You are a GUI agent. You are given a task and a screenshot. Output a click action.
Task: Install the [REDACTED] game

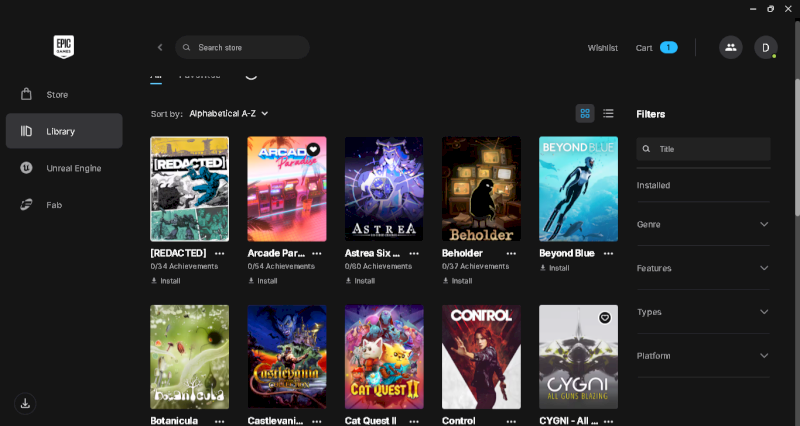point(166,281)
